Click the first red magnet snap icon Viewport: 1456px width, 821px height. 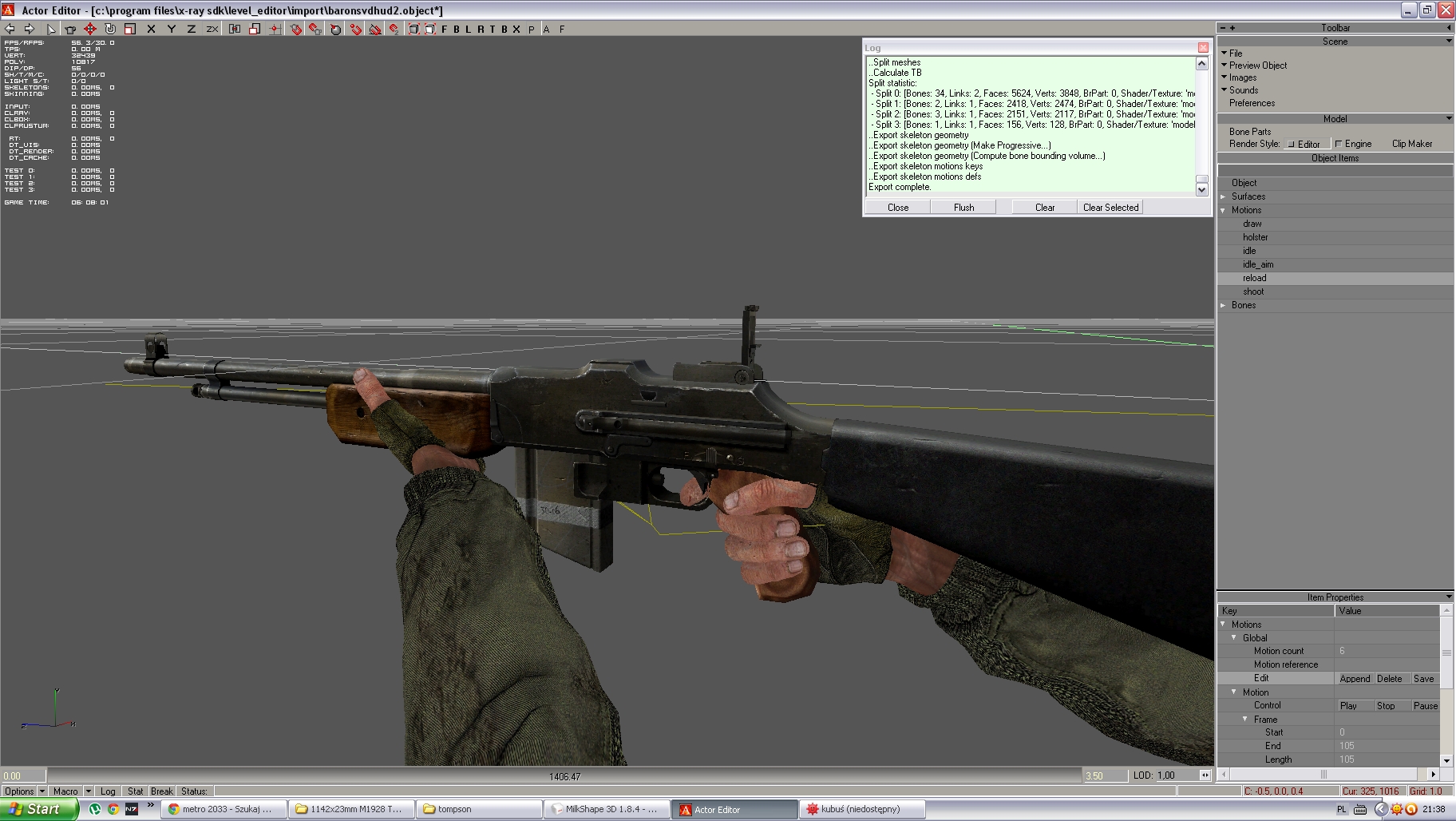[296, 29]
